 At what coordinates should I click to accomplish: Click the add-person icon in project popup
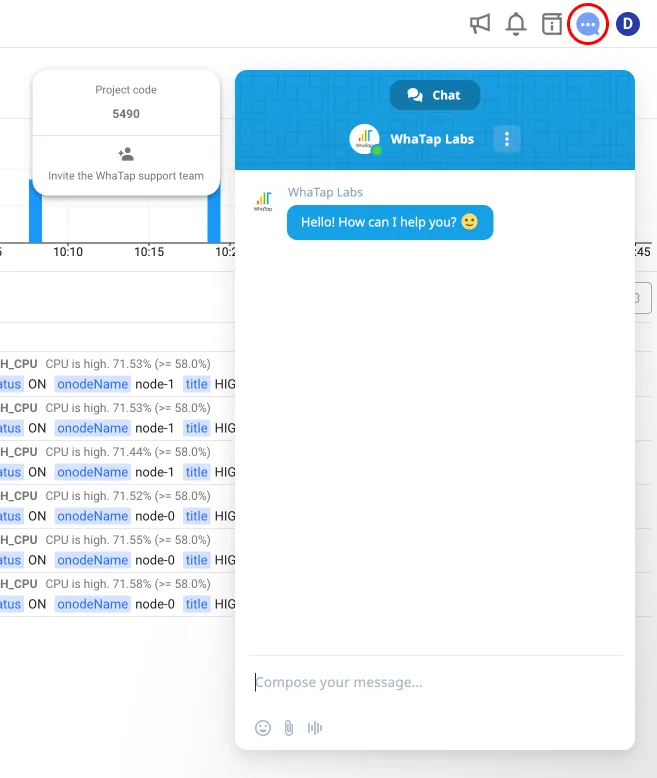[126, 154]
